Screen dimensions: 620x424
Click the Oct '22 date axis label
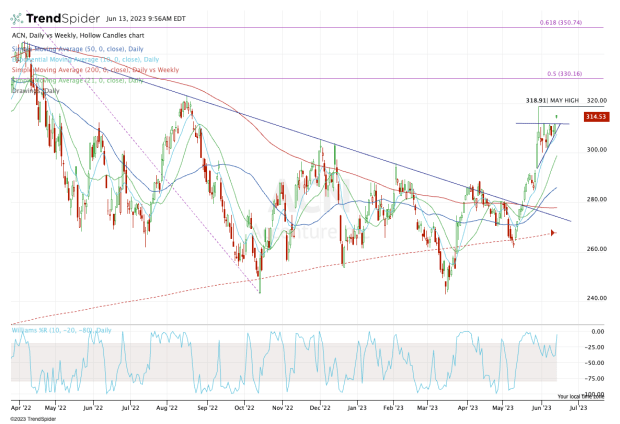click(x=244, y=407)
